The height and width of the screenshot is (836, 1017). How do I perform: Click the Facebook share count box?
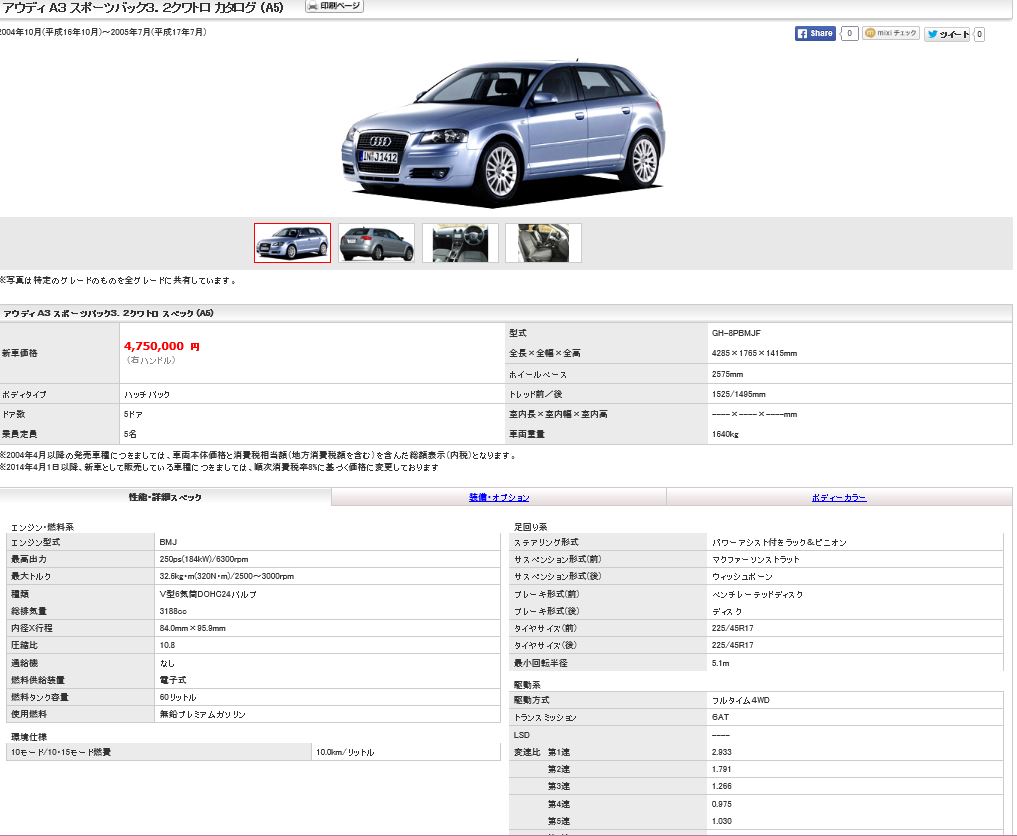tap(849, 33)
